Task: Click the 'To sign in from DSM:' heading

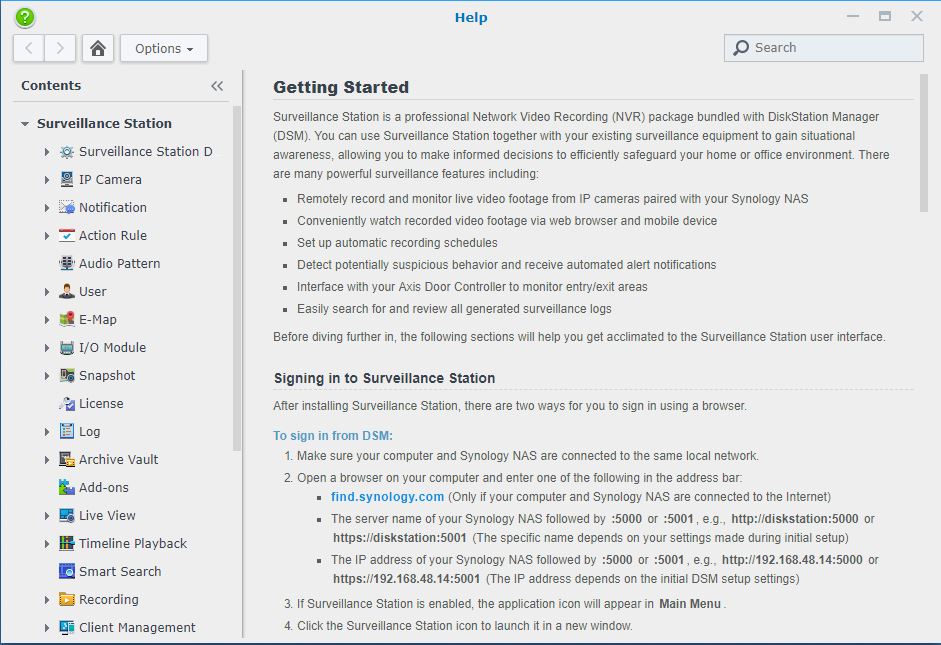Action: pos(333,436)
